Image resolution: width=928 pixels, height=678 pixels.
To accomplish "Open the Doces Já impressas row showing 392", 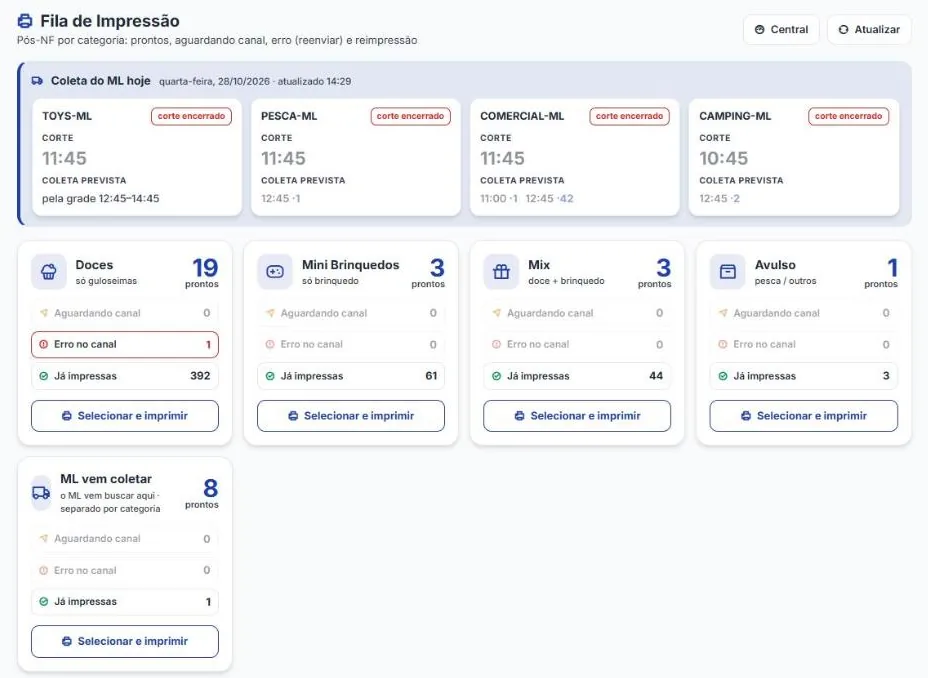I will (x=125, y=376).
